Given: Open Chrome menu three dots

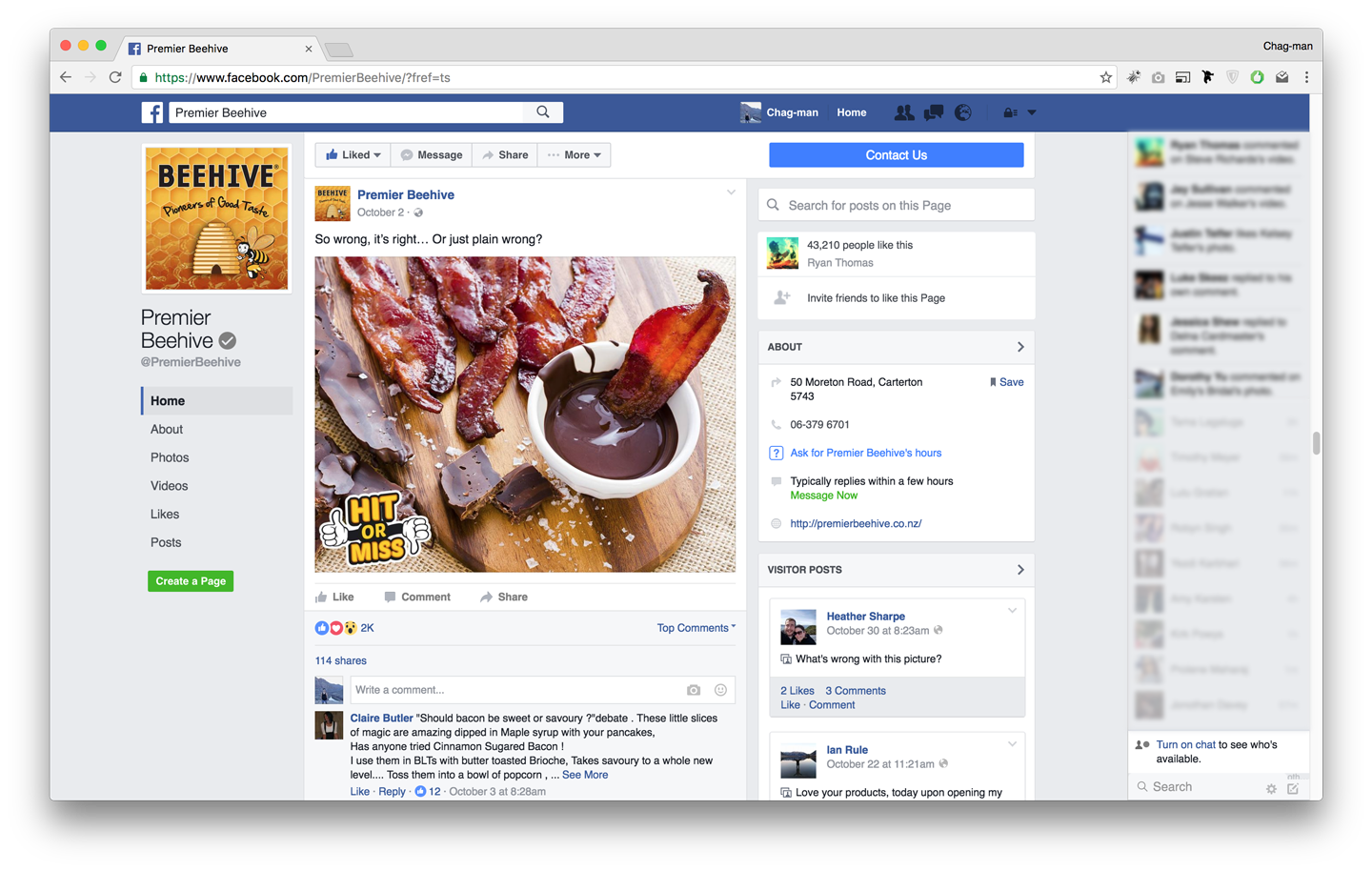Looking at the screenshot, I should 1306,77.
